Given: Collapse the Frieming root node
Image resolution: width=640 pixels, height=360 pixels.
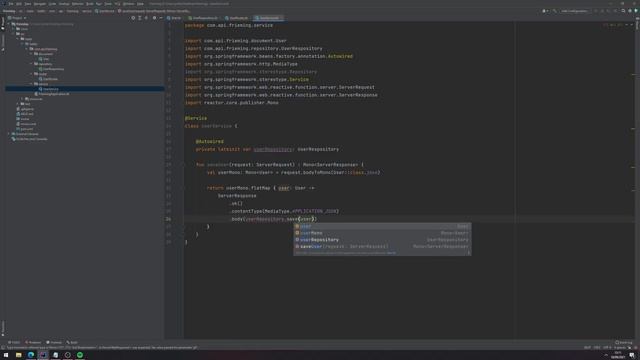Looking at the screenshot, I should (9, 24).
